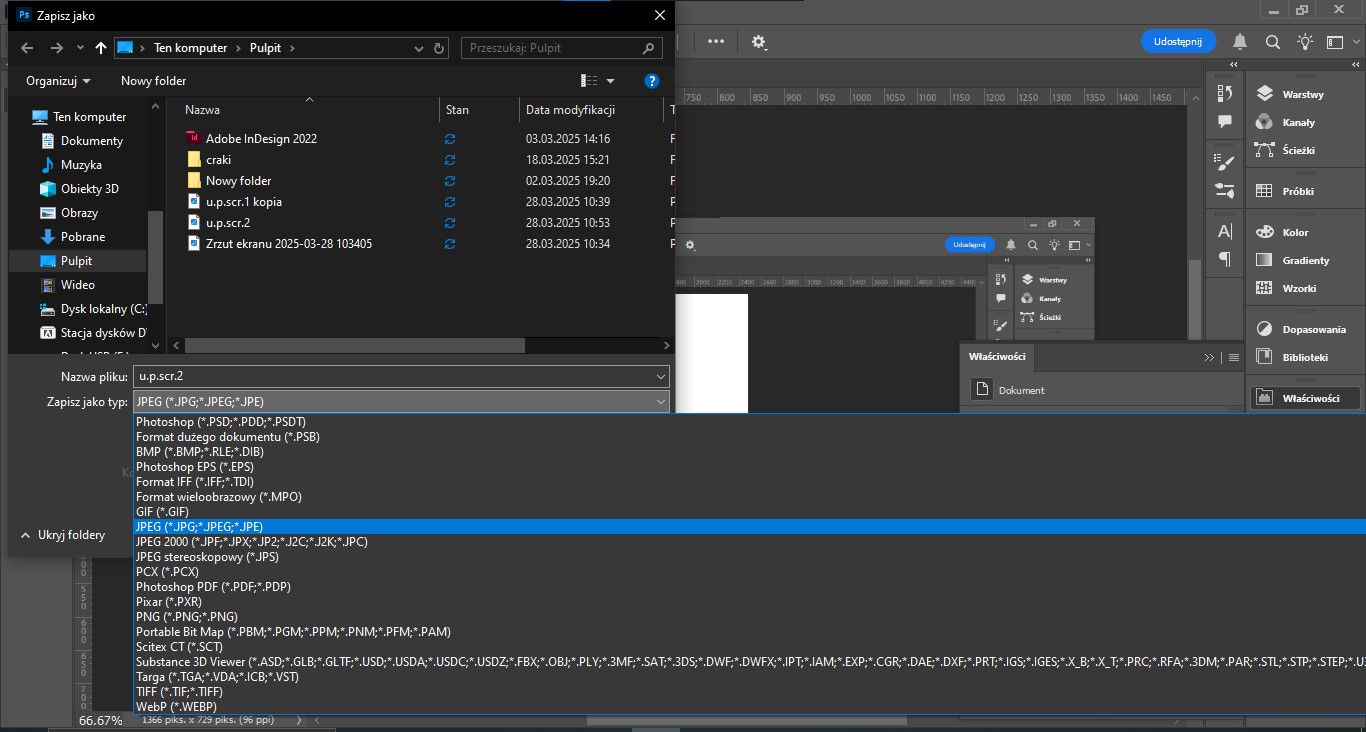Click the refresh button beside address bar
The image size is (1366, 732).
[x=440, y=48]
